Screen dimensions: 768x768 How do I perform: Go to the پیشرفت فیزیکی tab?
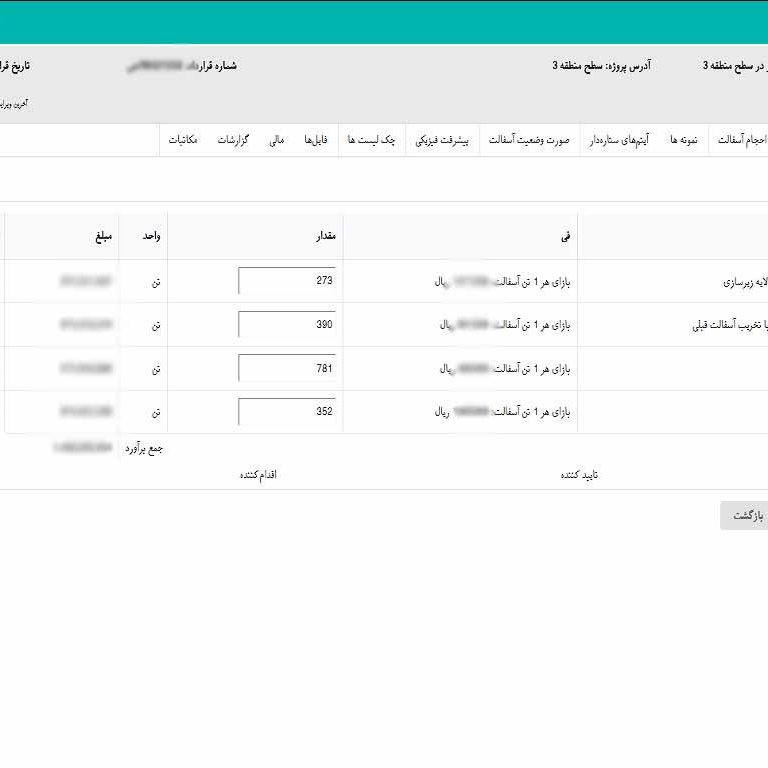pyautogui.click(x=442, y=141)
